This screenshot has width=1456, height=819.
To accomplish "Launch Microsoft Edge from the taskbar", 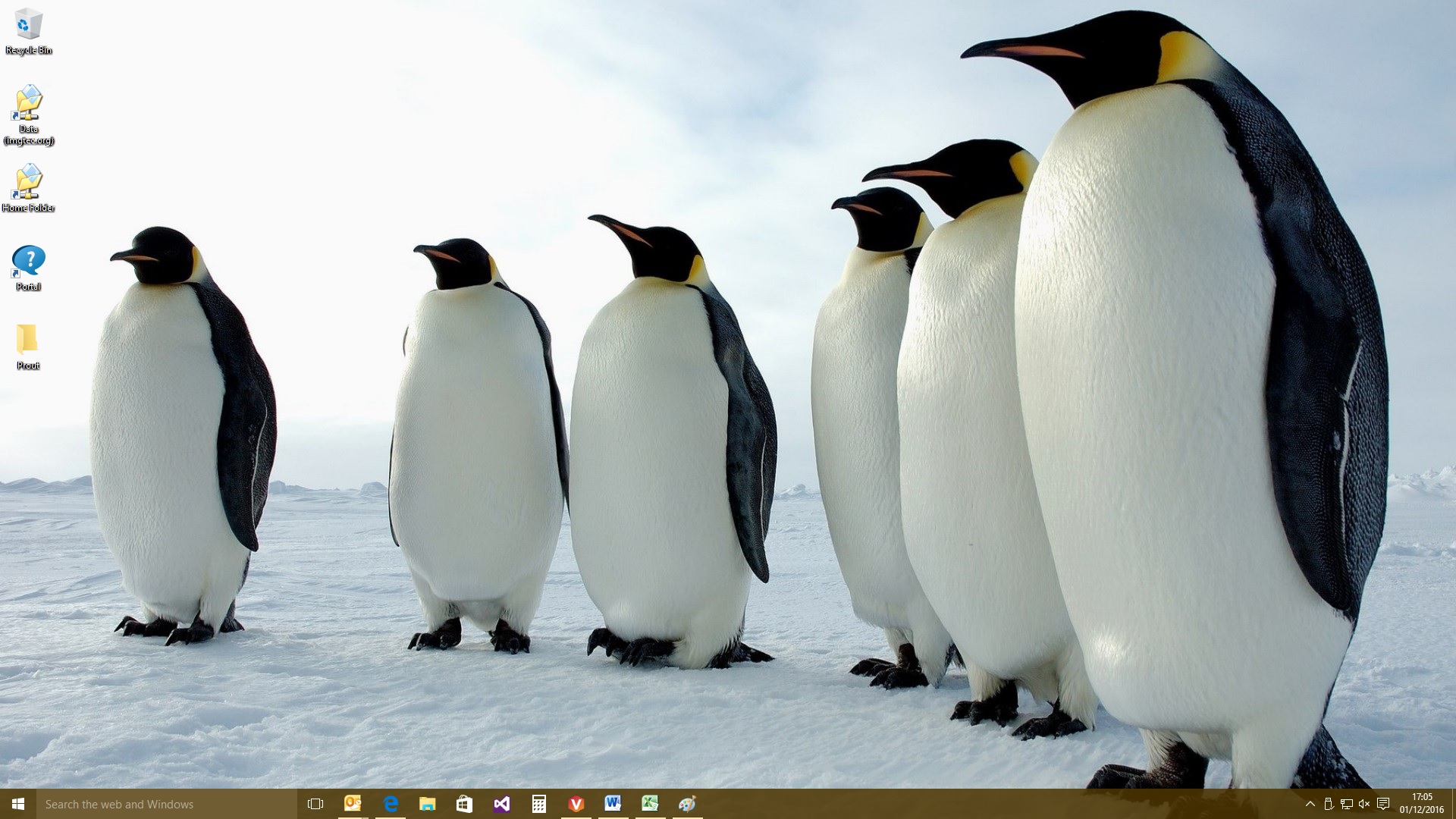I will pyautogui.click(x=390, y=804).
